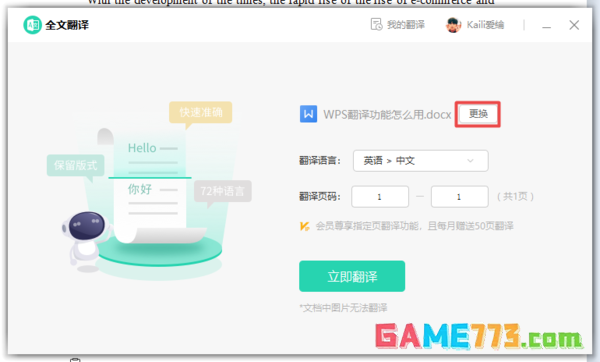Click the 会员尊享指定页翻译功能 notice text
This screenshot has width=600, height=362.
[x=414, y=226]
